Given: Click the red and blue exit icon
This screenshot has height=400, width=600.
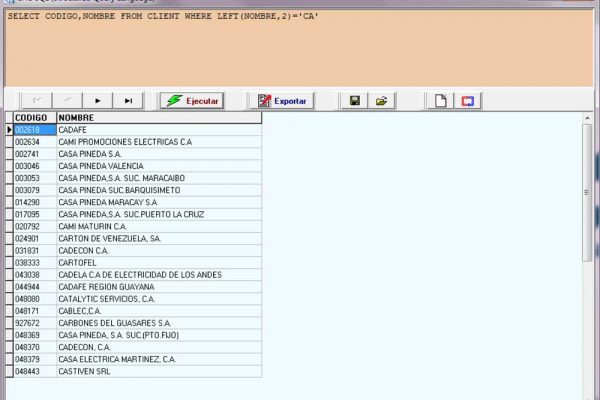Looking at the screenshot, I should tap(468, 101).
